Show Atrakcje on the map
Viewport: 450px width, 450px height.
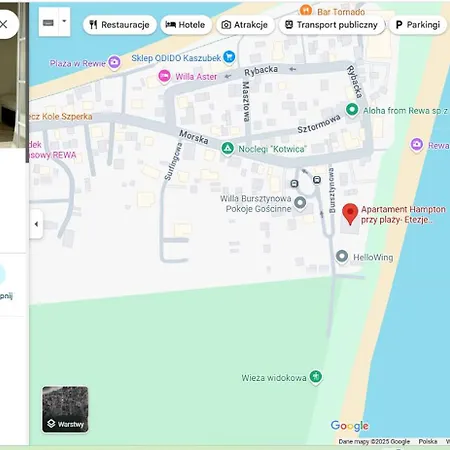click(245, 25)
